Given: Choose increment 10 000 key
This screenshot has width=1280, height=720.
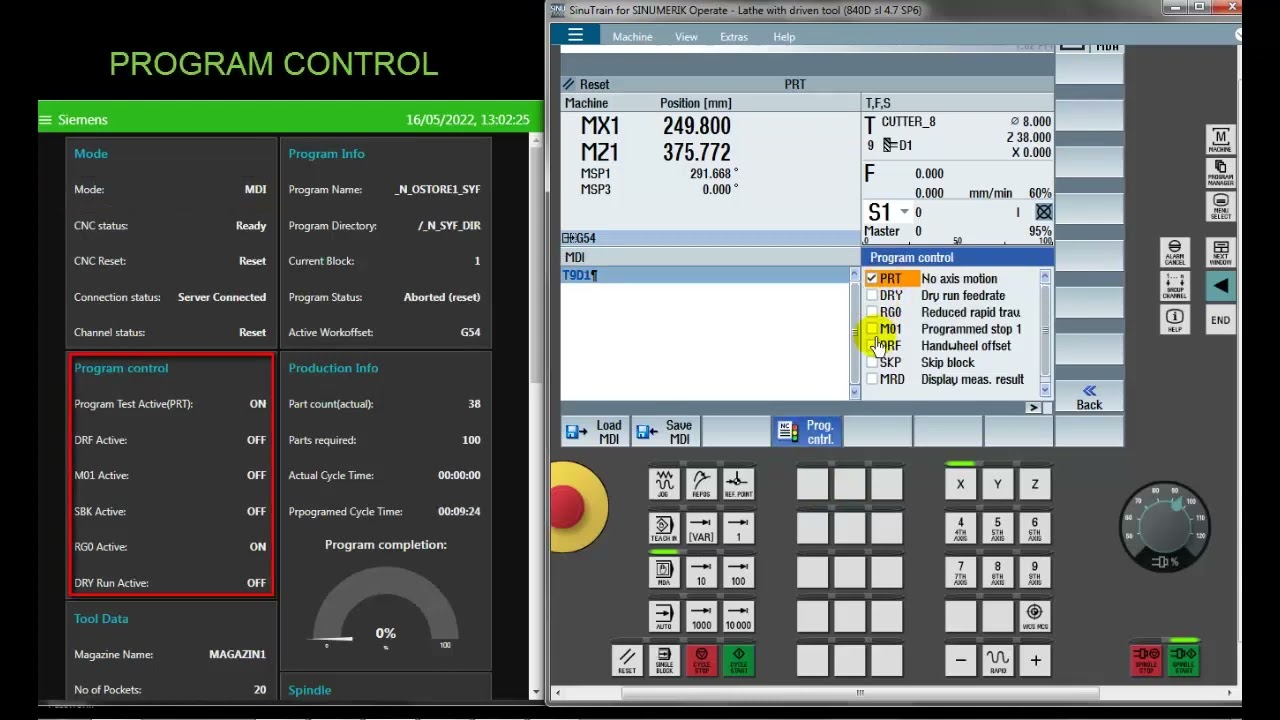Looking at the screenshot, I should pos(738,615).
